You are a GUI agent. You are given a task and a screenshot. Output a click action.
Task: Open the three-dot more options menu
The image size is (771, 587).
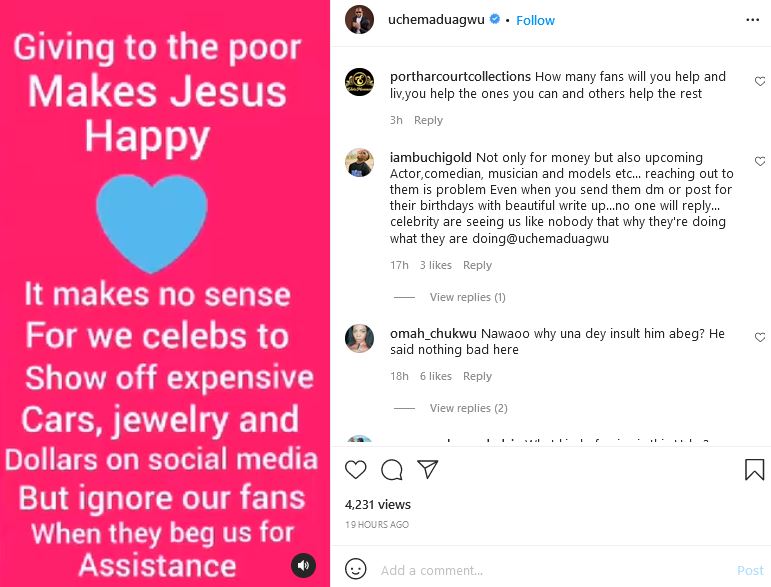[x=752, y=19]
